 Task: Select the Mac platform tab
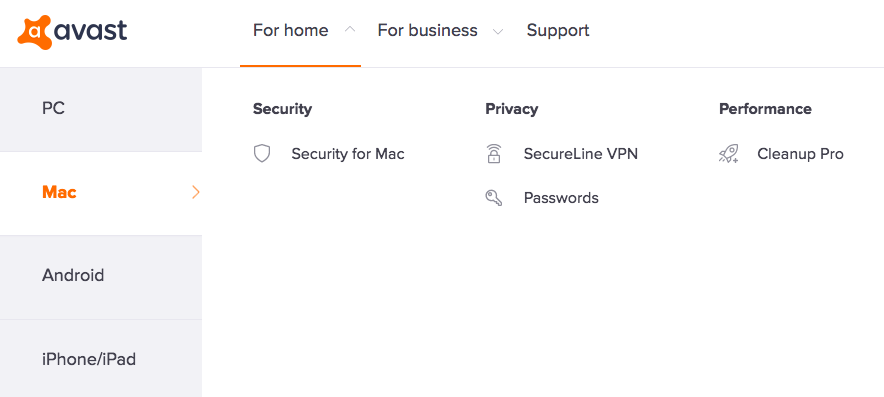click(101, 193)
